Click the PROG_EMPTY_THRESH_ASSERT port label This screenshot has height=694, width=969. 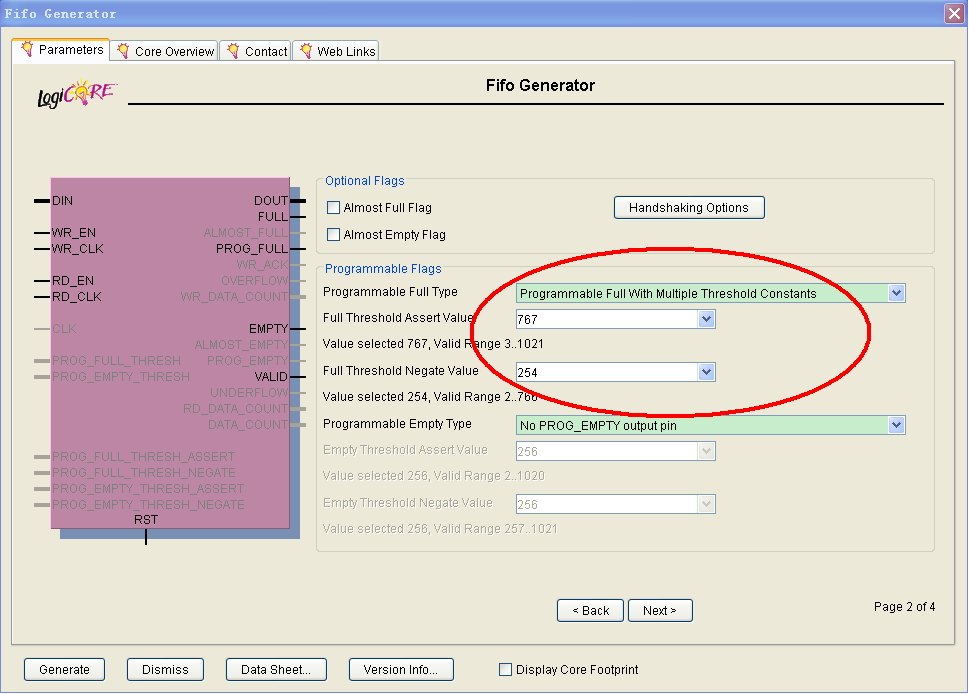click(148, 489)
